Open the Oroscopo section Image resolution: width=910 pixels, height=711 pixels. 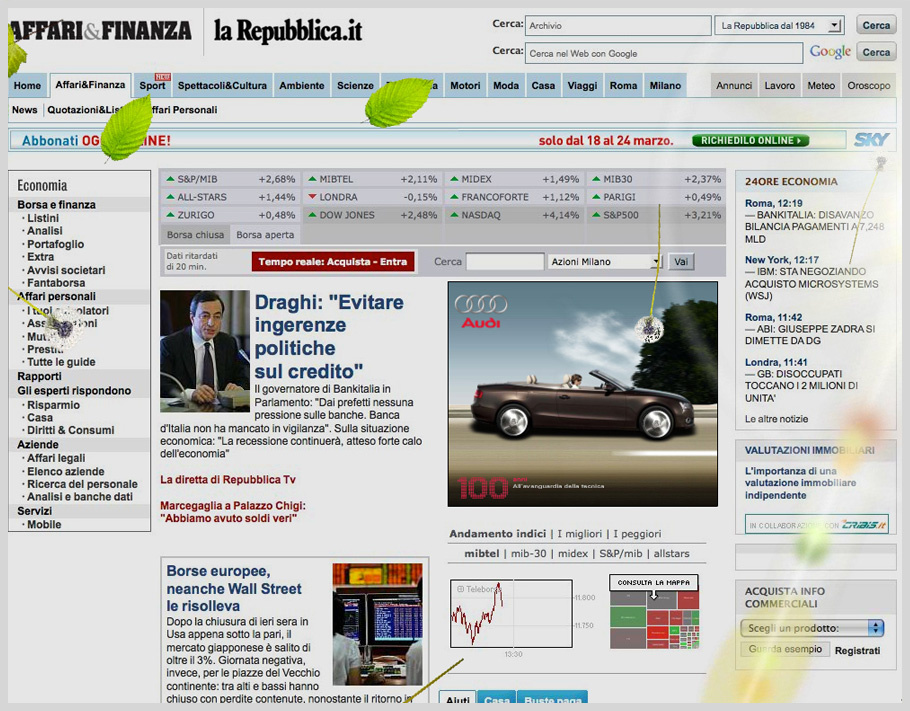click(x=869, y=85)
